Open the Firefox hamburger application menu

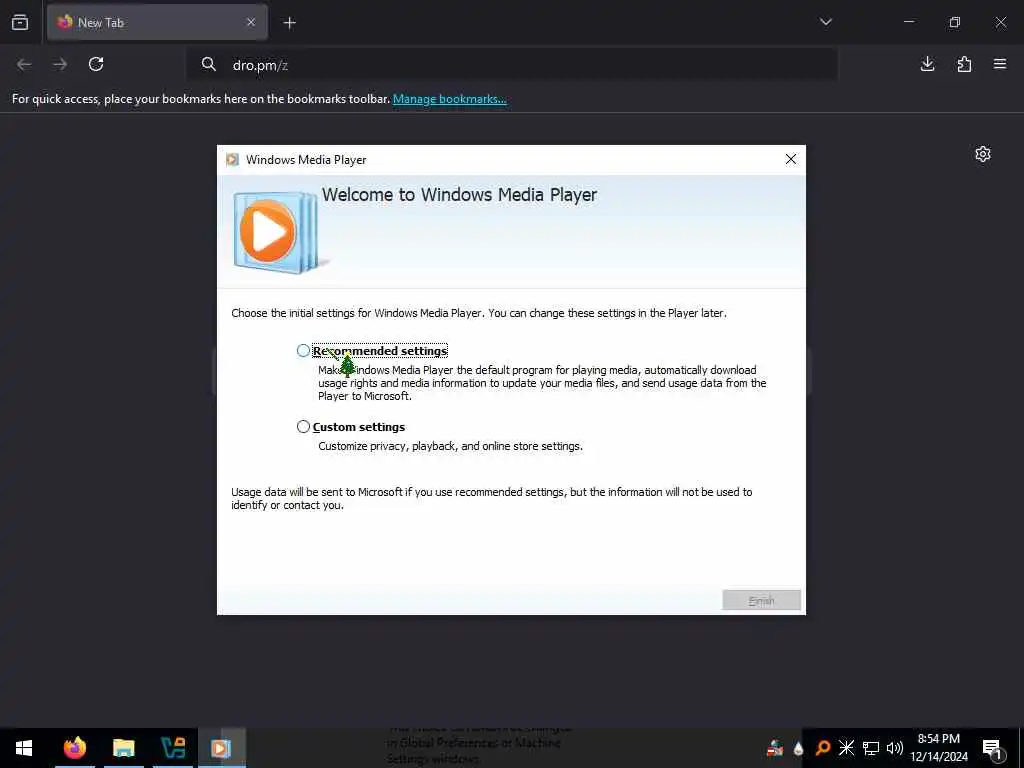pos(1000,64)
